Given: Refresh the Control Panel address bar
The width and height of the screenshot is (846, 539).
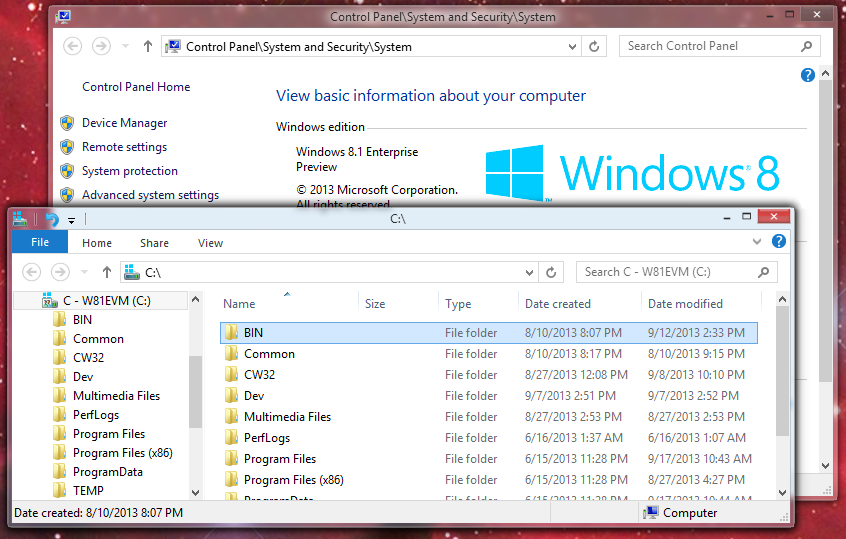Looking at the screenshot, I should (594, 47).
